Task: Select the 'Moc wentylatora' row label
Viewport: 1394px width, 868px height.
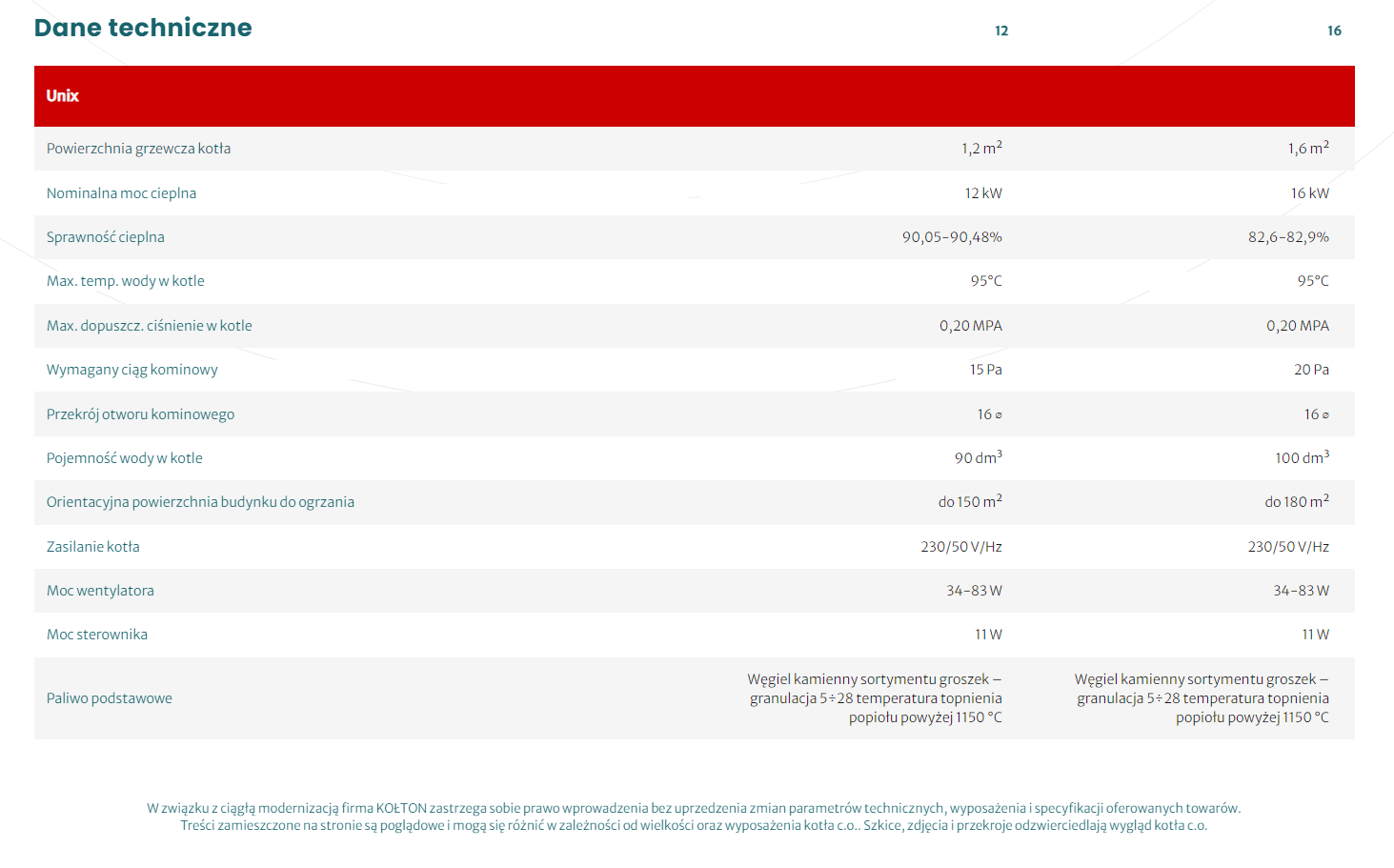Action: click(100, 591)
